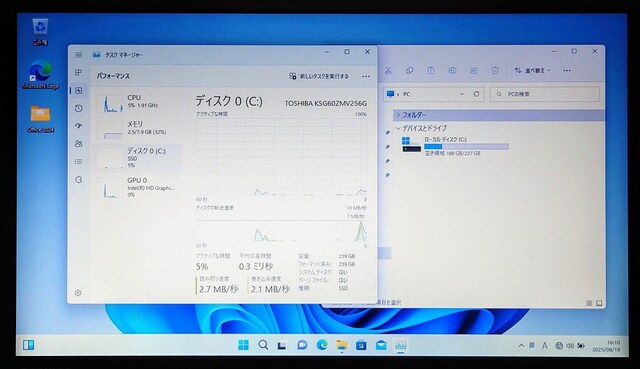Open volume control in system tray

(x=570, y=346)
